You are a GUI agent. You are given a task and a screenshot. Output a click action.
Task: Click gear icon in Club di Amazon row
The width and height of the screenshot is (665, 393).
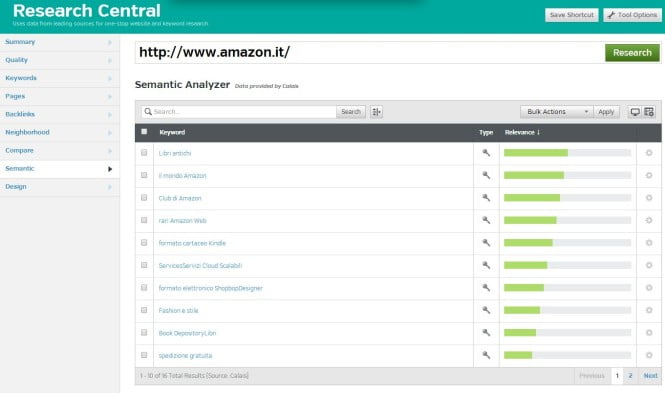649,198
